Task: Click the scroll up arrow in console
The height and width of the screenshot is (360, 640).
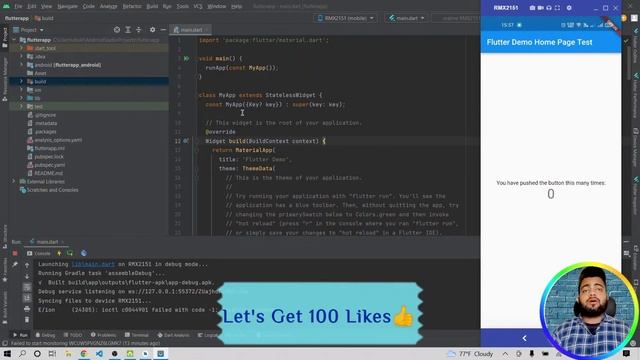Action: pyautogui.click(x=27, y=265)
